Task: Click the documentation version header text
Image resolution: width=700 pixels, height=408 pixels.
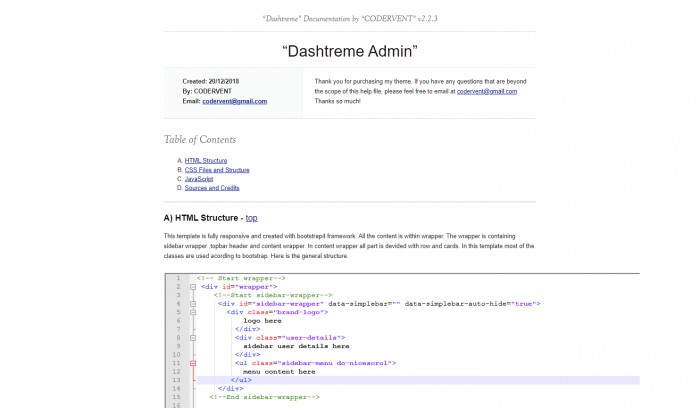Action: click(x=349, y=18)
